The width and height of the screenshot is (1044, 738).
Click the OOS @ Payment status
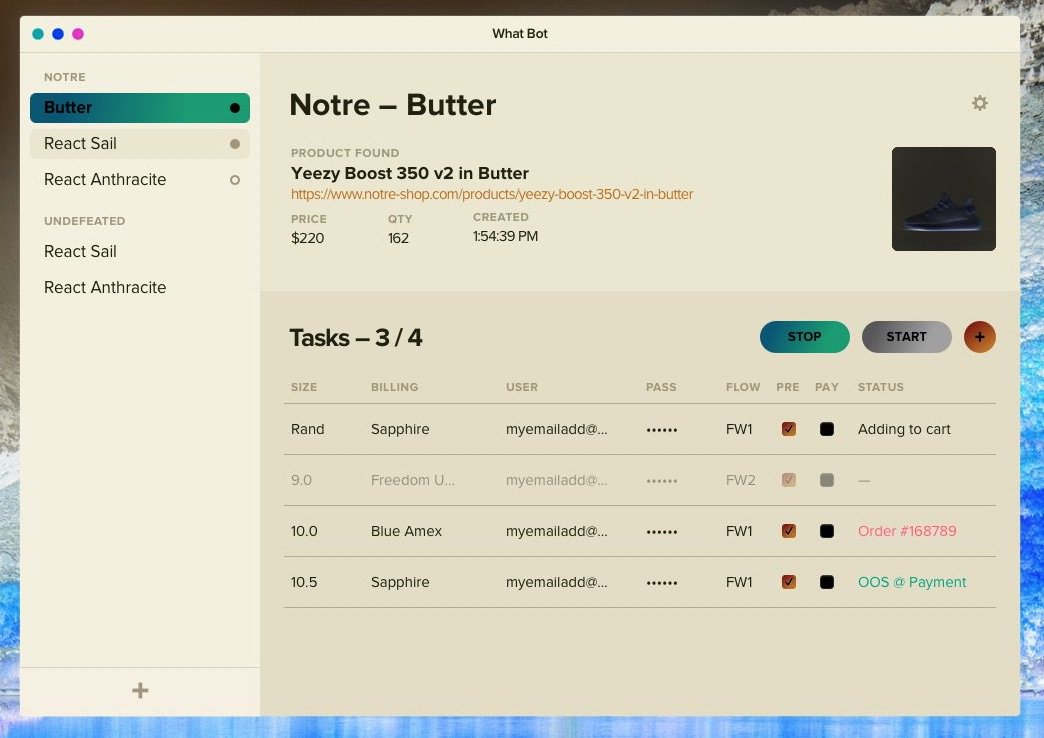[x=912, y=582]
